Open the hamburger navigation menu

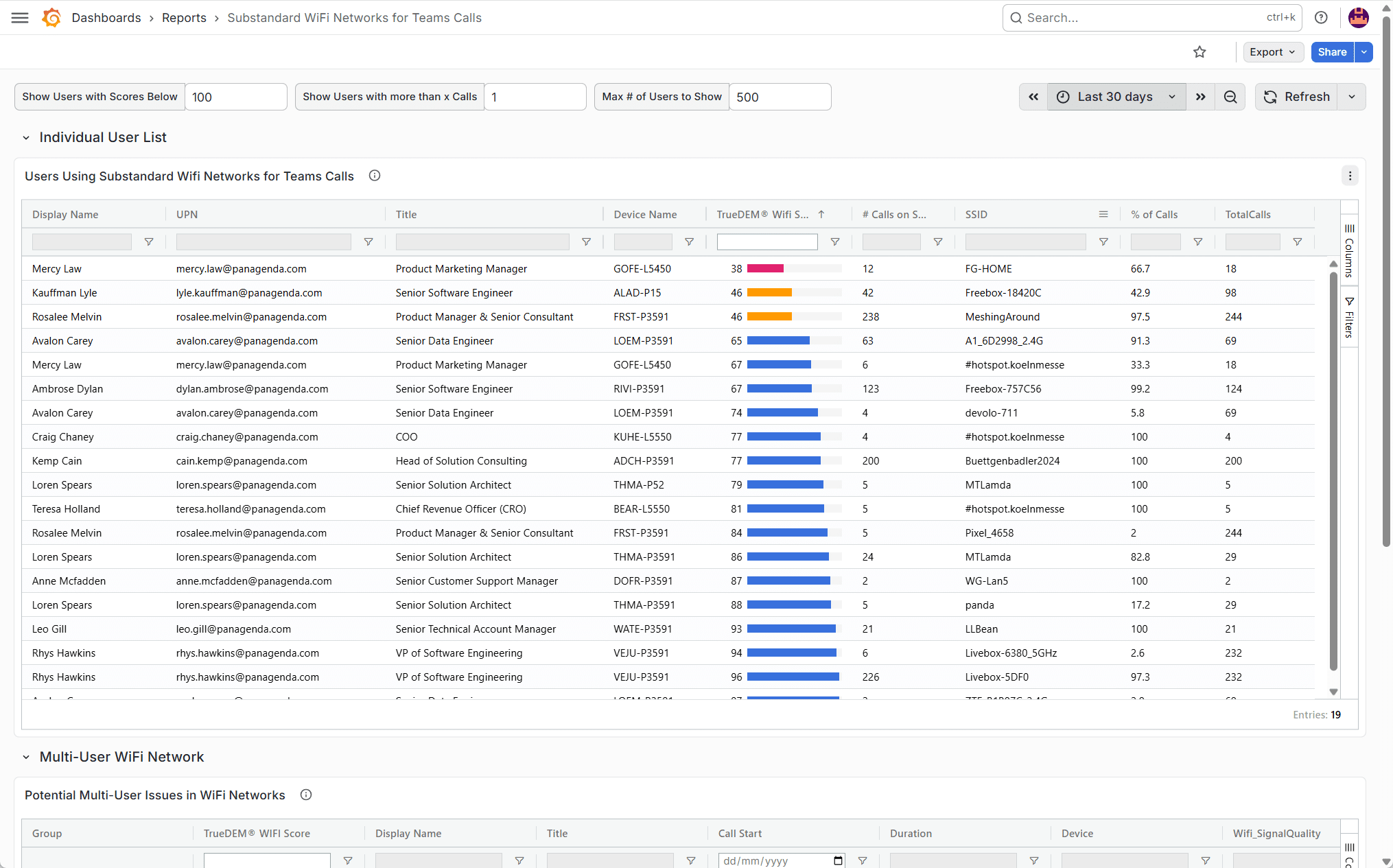pyautogui.click(x=20, y=18)
